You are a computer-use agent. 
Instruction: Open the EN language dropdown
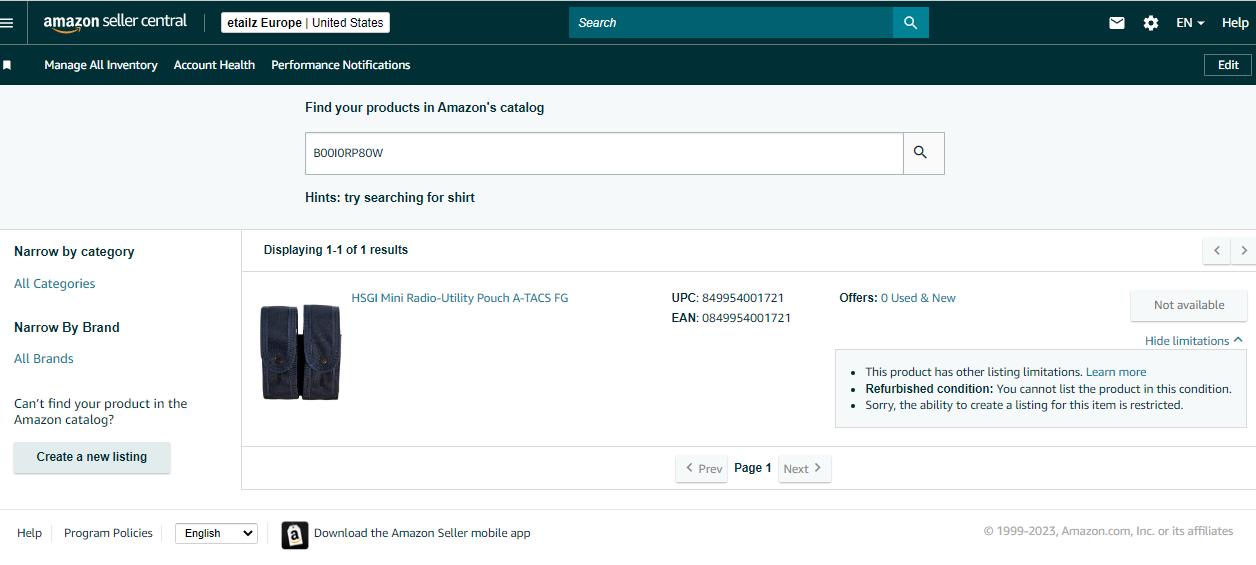point(1190,23)
